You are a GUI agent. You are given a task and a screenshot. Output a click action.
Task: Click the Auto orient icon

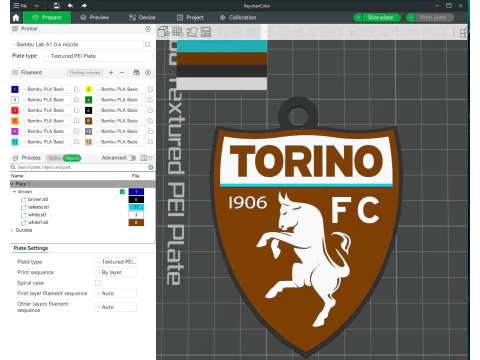pos(192,32)
